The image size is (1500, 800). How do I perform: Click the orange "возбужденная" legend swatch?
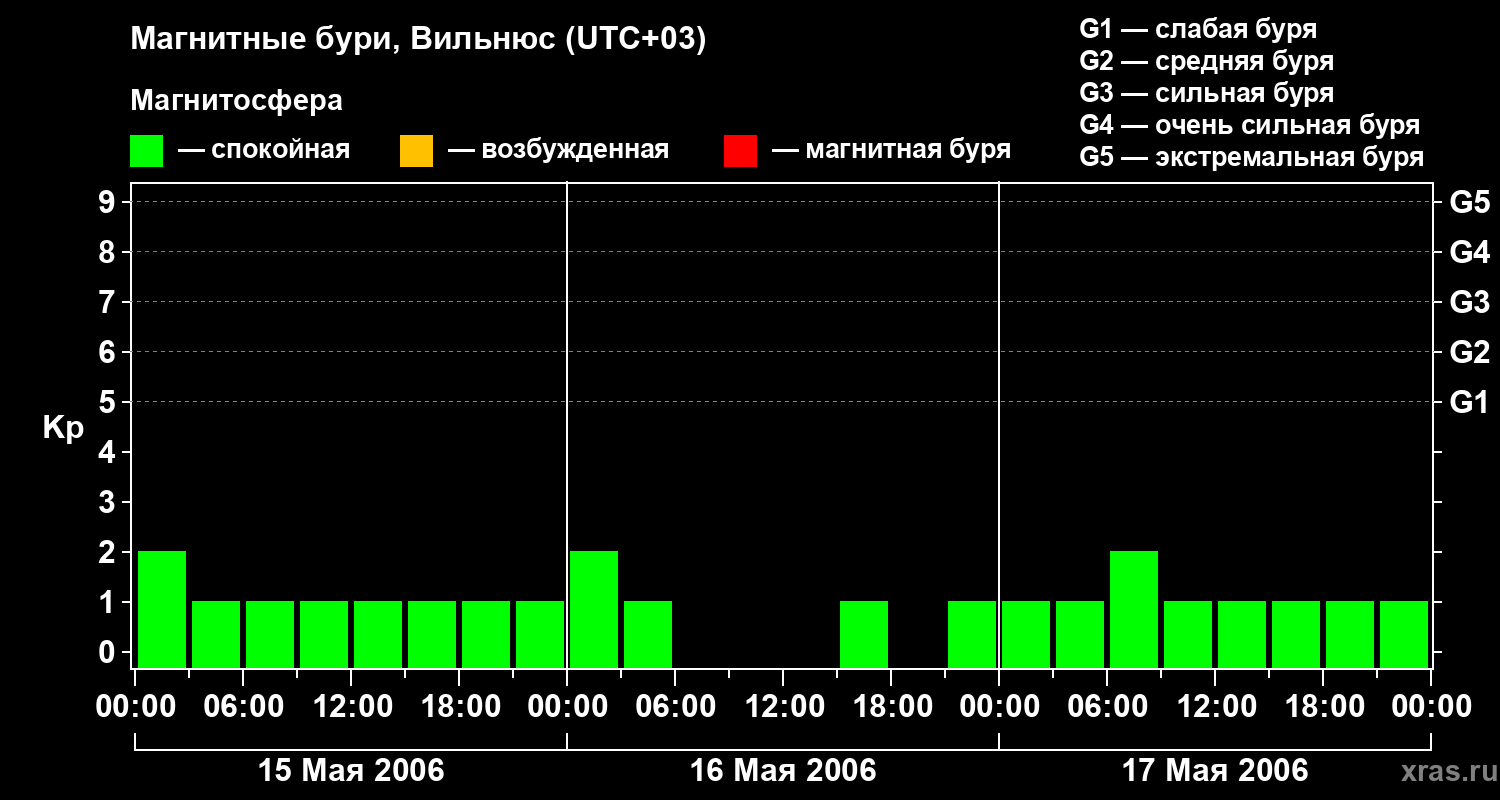(416, 151)
